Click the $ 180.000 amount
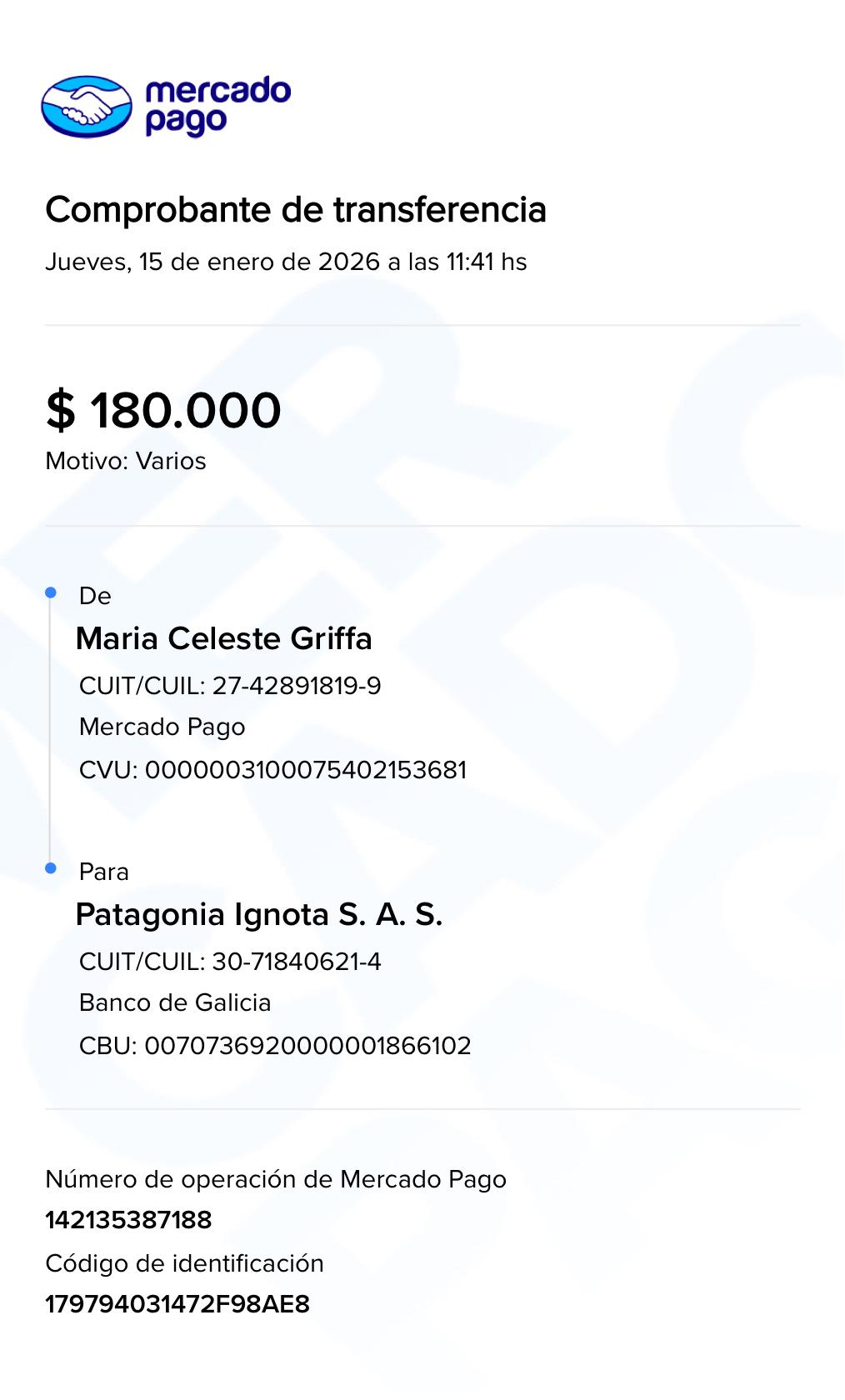This screenshot has height=1400, width=845. [163, 410]
